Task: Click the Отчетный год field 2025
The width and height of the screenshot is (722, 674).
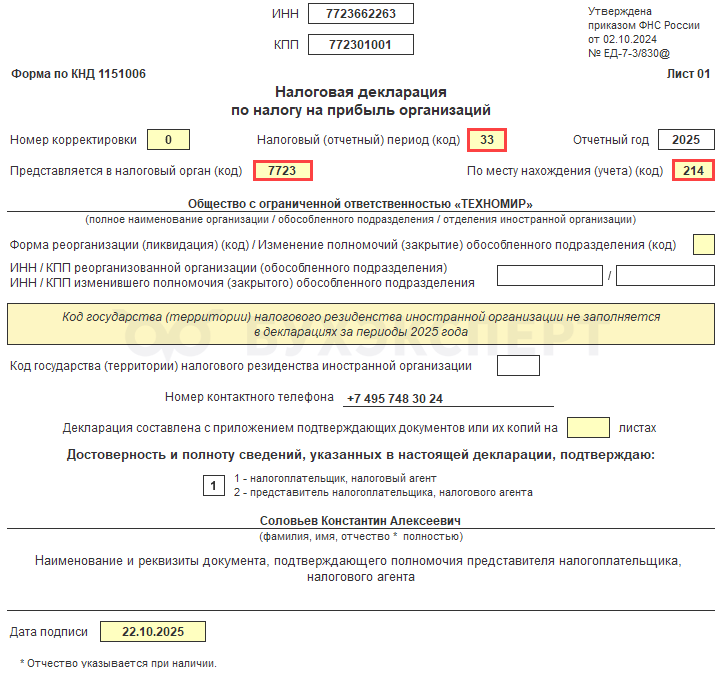Action: [x=686, y=139]
